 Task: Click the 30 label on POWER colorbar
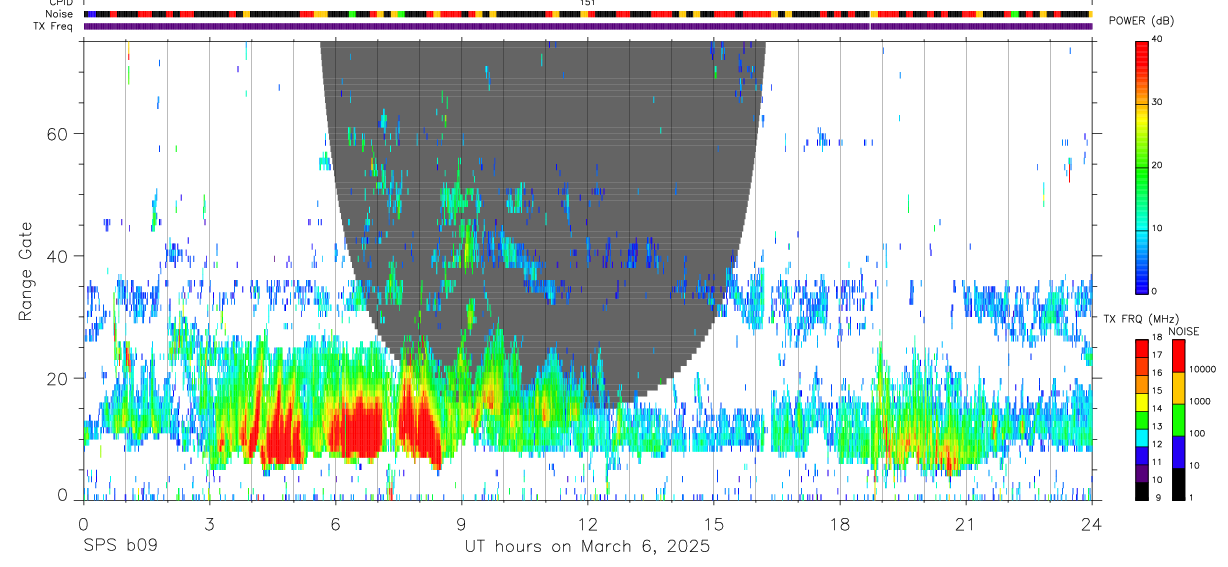(x=1156, y=102)
